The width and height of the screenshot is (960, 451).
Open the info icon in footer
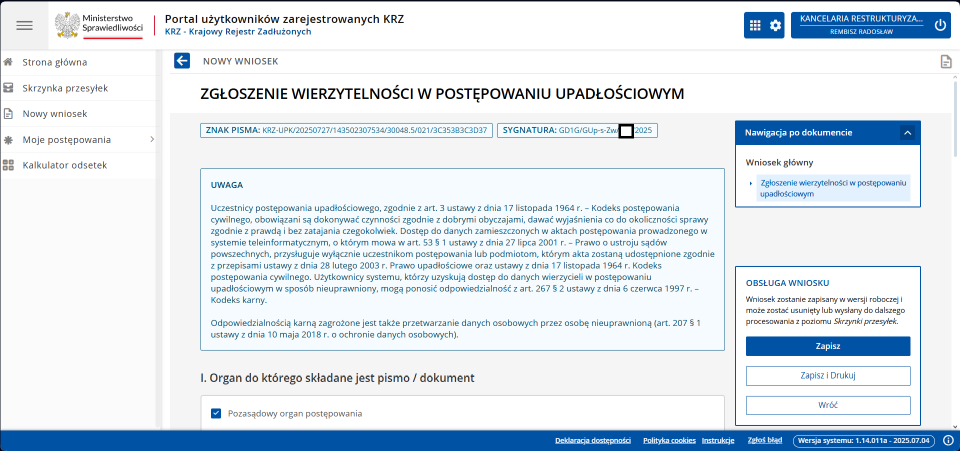948,440
